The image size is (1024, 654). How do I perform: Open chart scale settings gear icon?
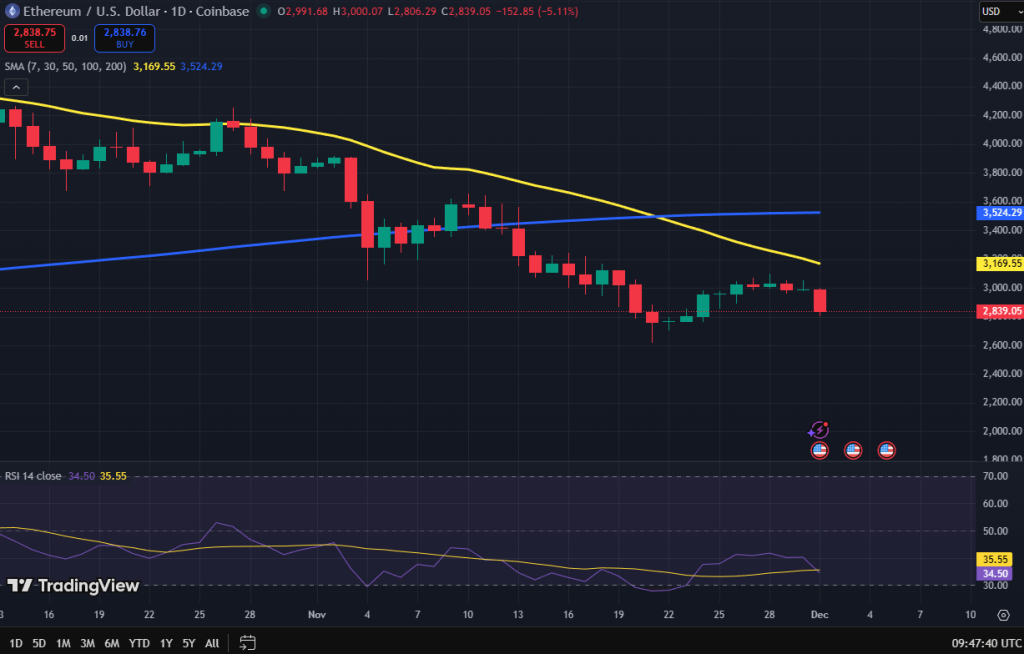[x=1003, y=615]
